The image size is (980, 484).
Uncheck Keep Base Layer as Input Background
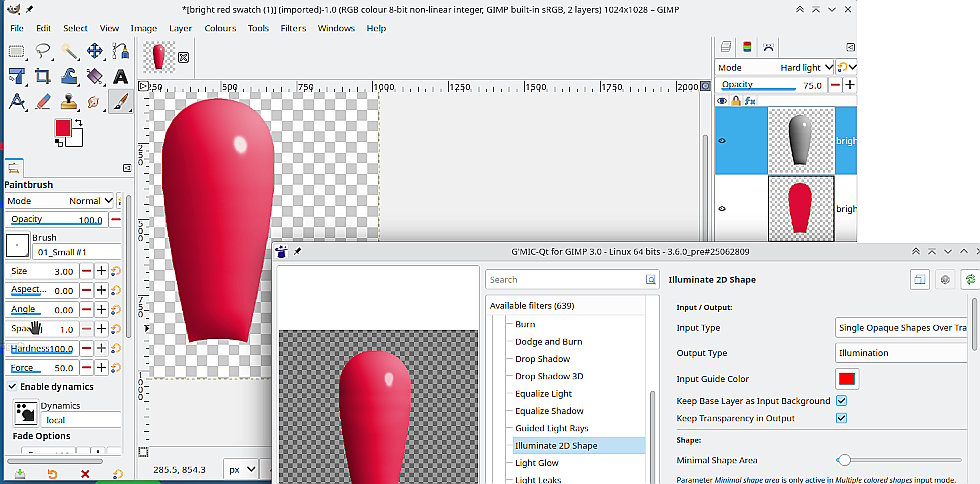pos(841,401)
